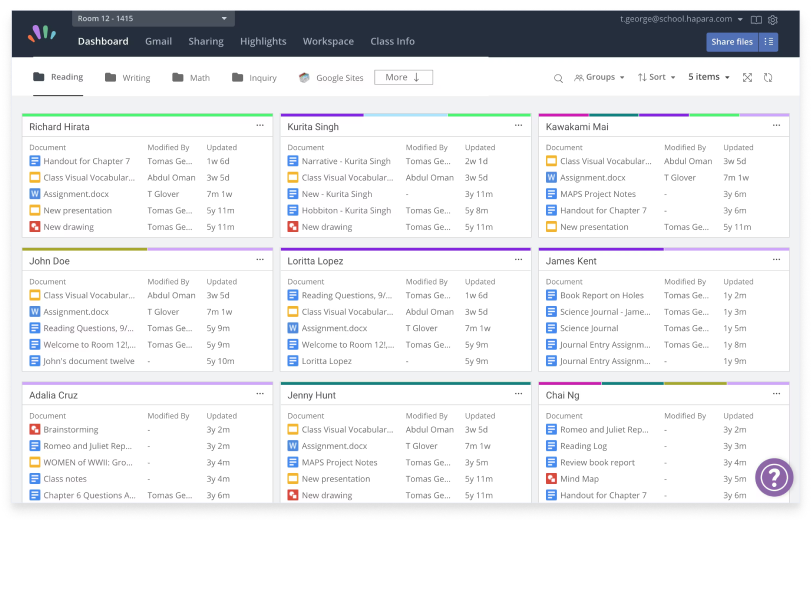Click the More button
The height and width of the screenshot is (600, 812).
coord(403,77)
